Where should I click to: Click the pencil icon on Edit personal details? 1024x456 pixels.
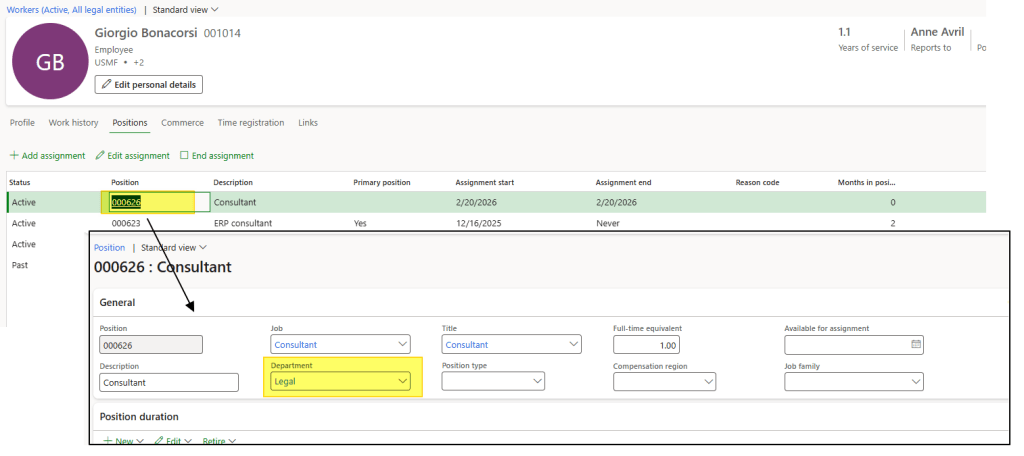coord(106,85)
